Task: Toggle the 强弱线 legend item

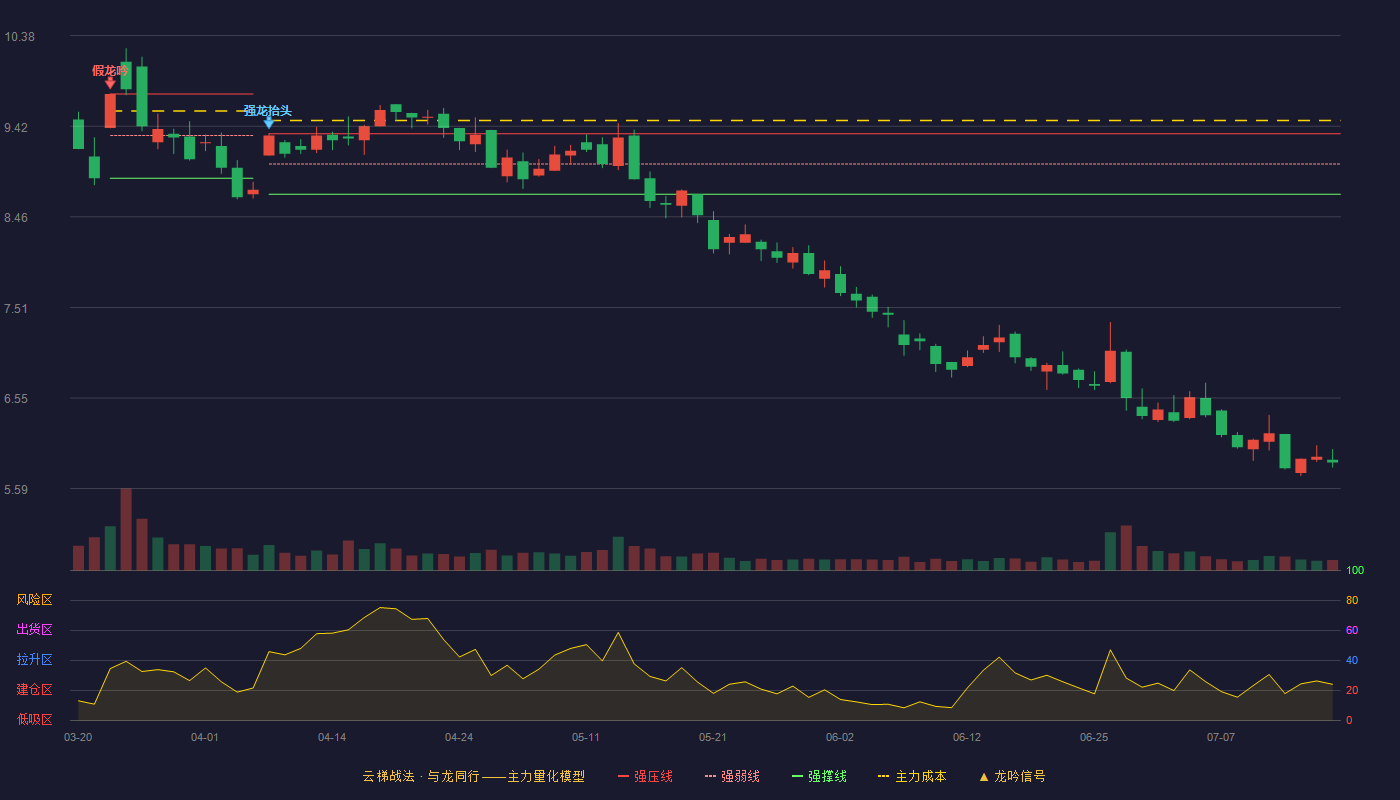Action: point(732,776)
